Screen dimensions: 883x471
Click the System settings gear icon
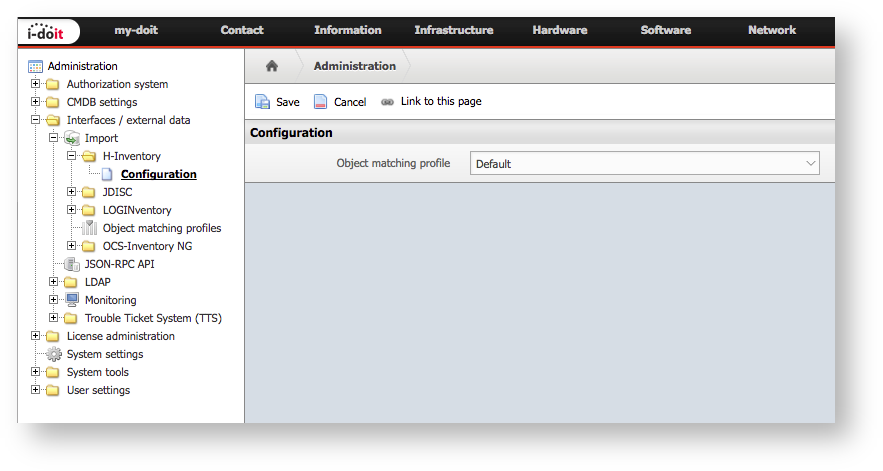pos(54,354)
